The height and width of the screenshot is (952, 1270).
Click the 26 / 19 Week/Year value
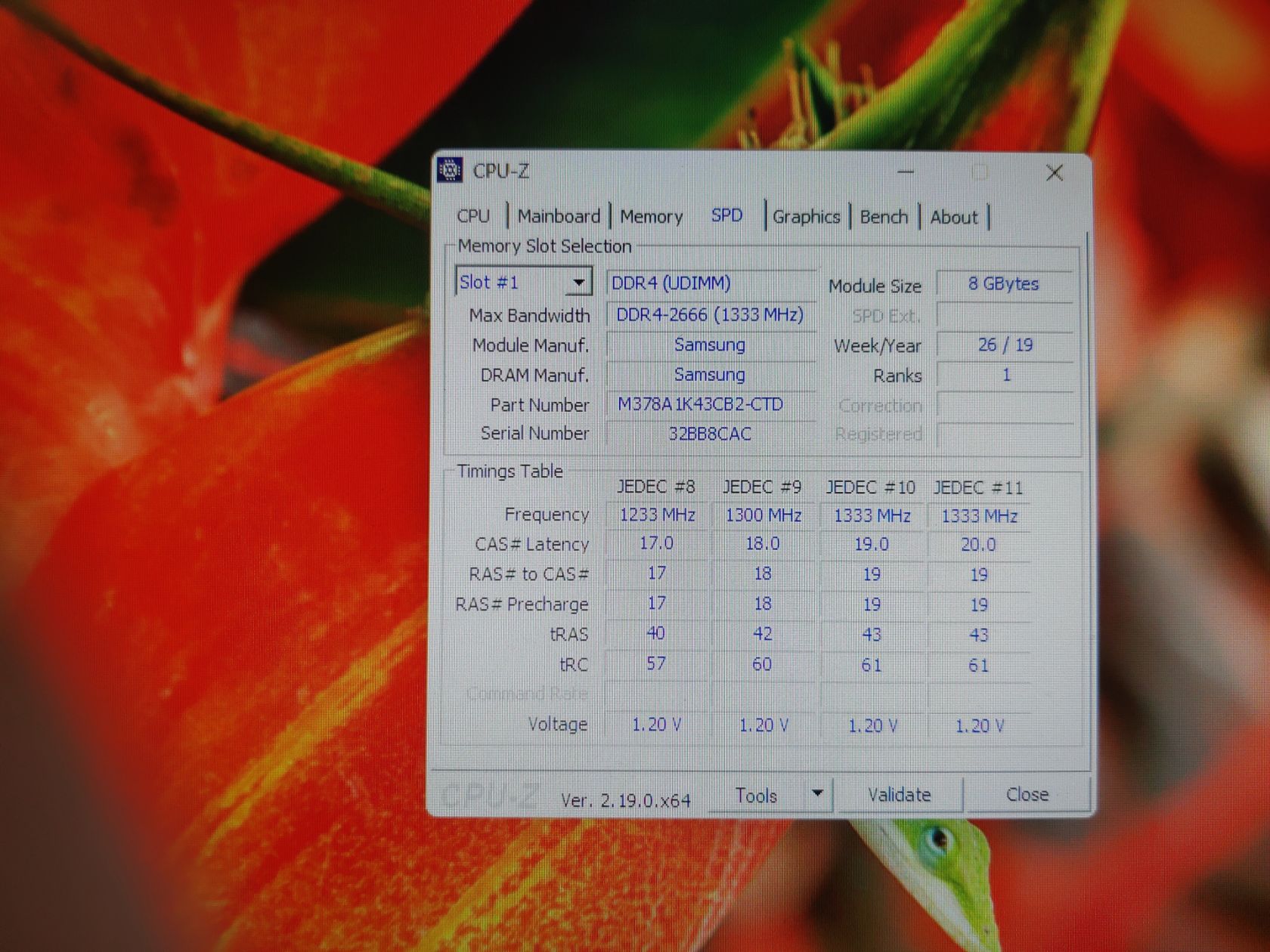[x=1005, y=345]
